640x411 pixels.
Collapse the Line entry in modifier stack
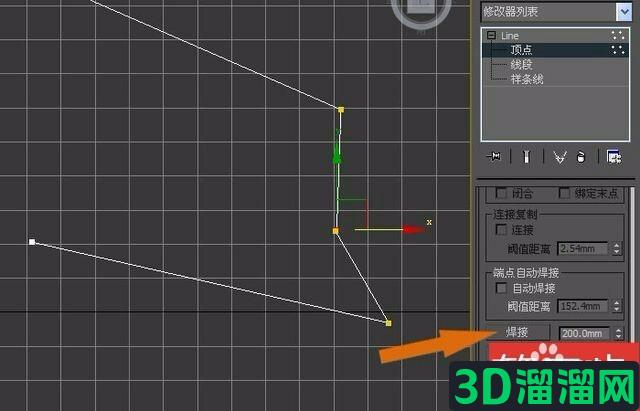click(491, 36)
